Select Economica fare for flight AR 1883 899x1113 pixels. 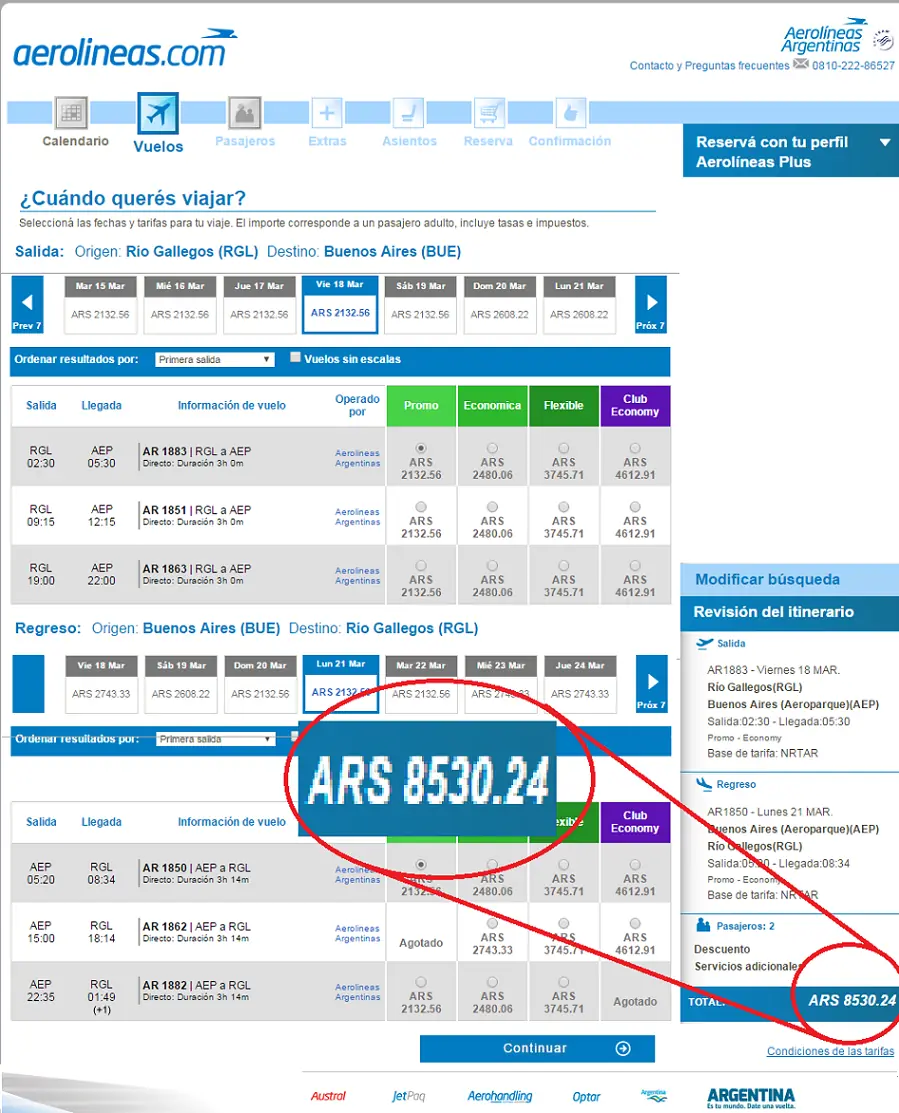pos(492,448)
